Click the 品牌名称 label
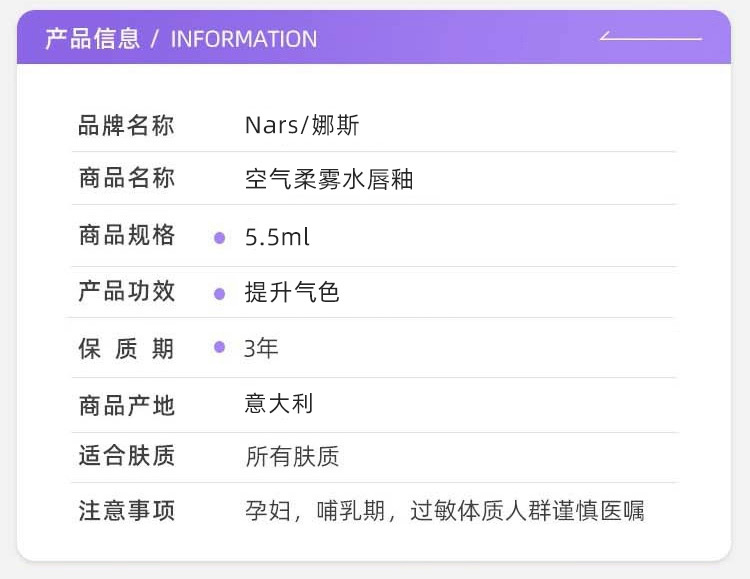 click(126, 126)
